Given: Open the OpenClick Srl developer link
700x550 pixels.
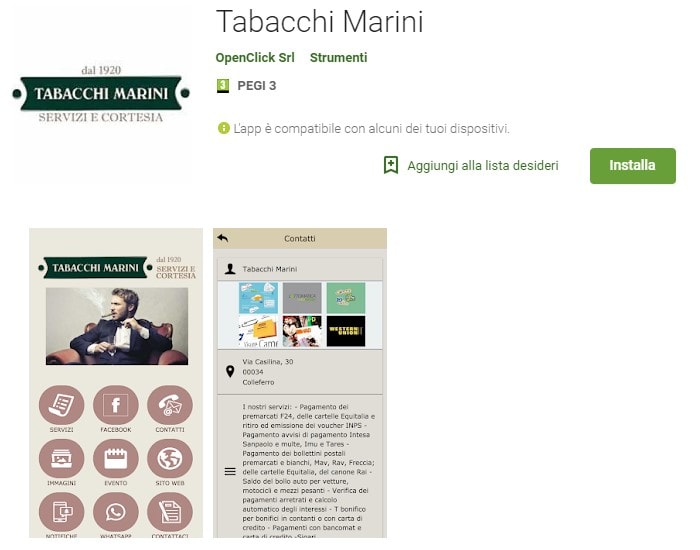Looking at the screenshot, I should [255, 58].
